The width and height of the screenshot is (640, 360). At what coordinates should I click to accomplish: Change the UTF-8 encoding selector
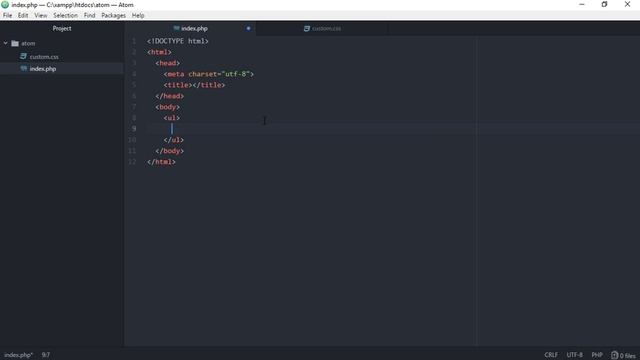coord(575,355)
